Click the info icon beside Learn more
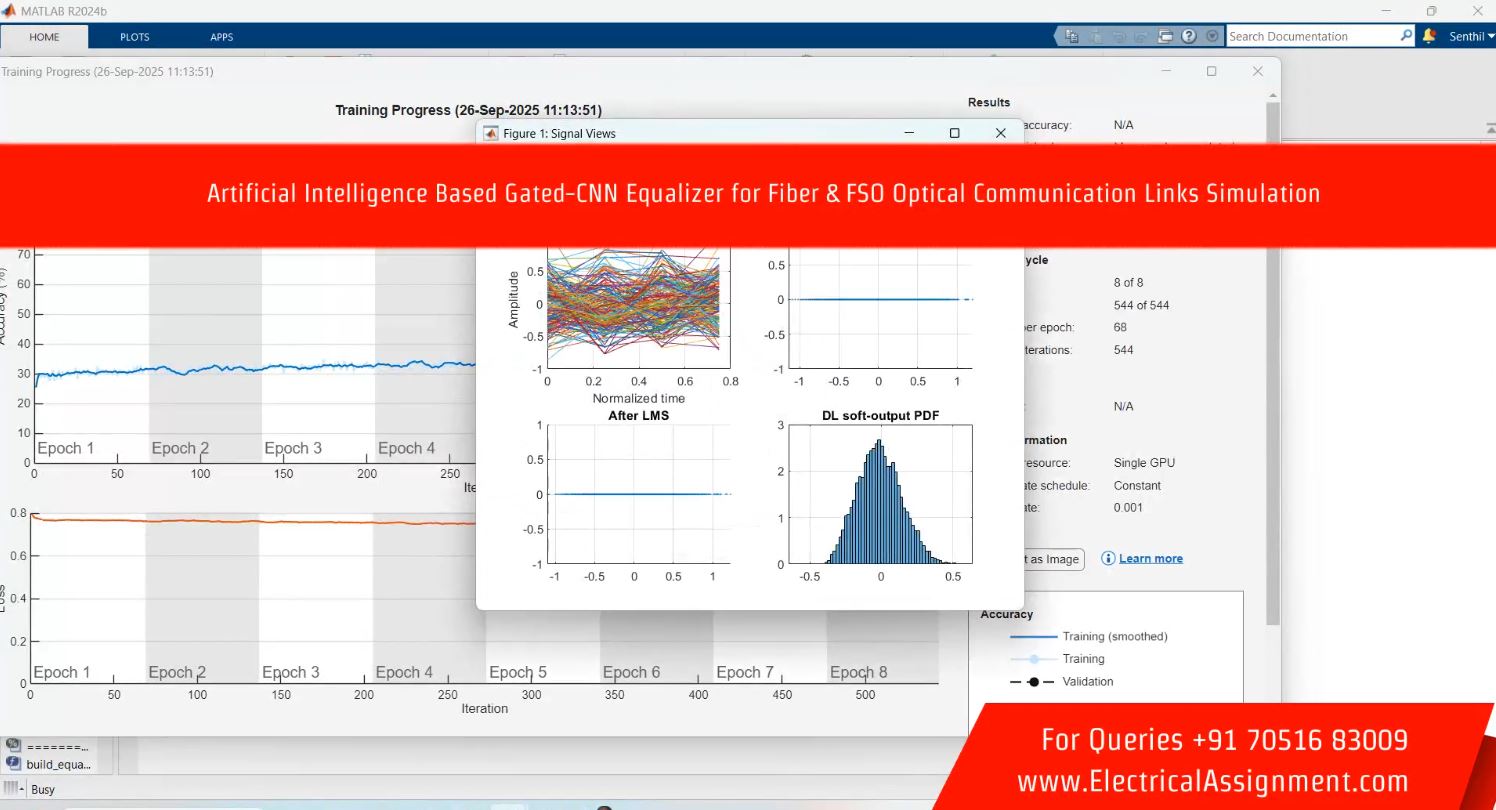Screen dimensions: 1496x810 point(1107,558)
